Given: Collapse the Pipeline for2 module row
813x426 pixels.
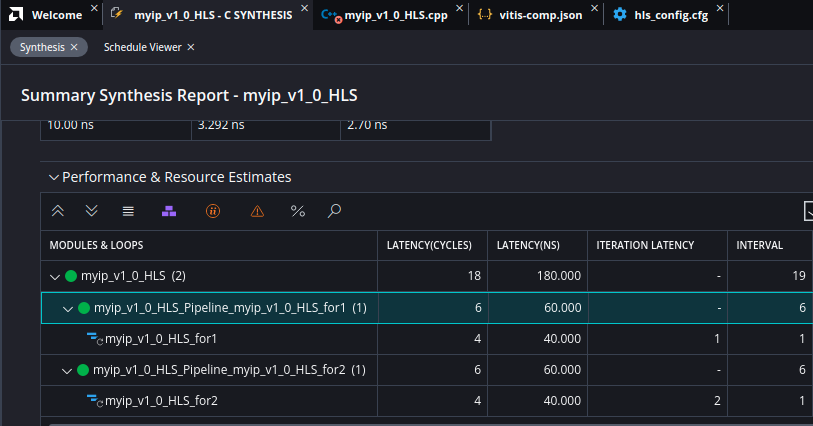Looking at the screenshot, I should pos(68,370).
